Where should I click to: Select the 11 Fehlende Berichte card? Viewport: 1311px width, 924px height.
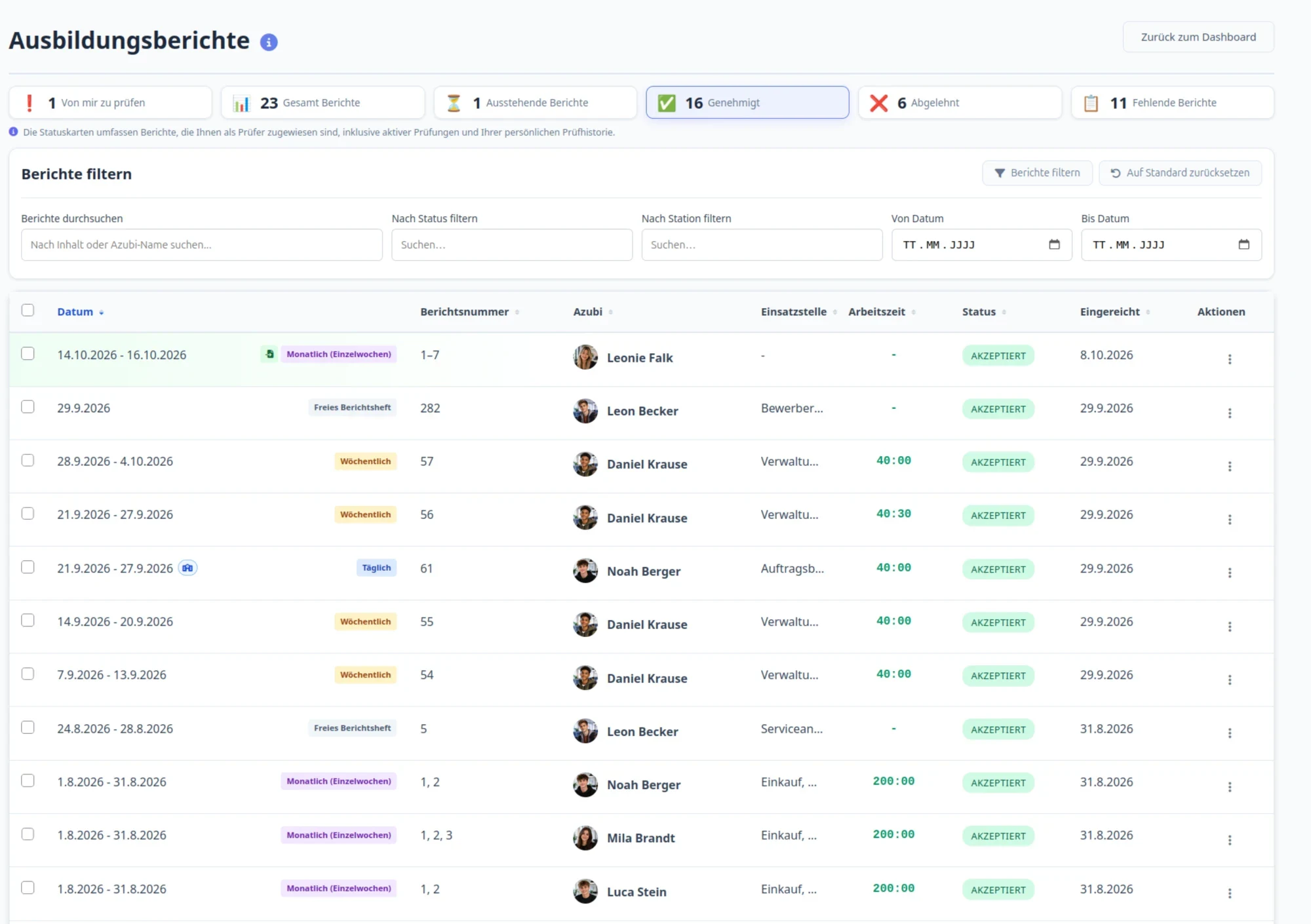coord(1172,103)
